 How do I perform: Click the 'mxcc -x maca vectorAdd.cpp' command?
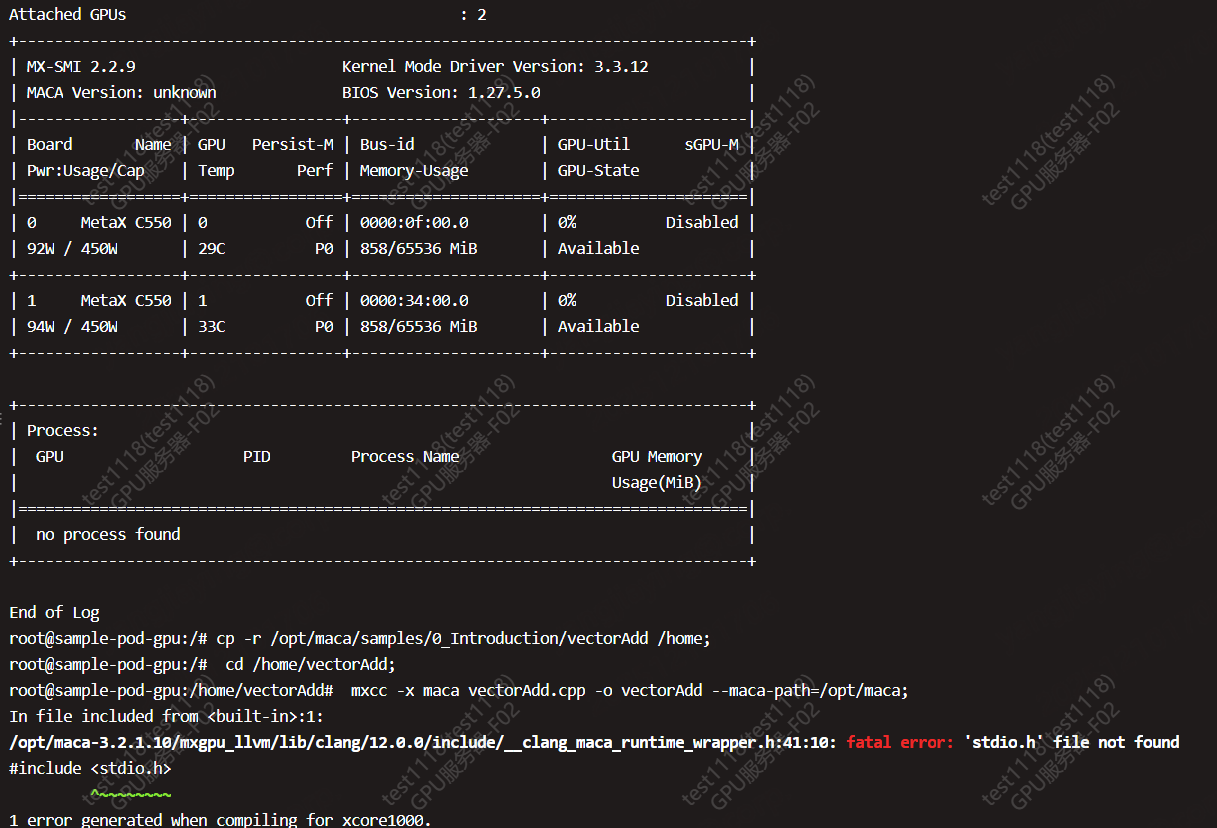630,691
